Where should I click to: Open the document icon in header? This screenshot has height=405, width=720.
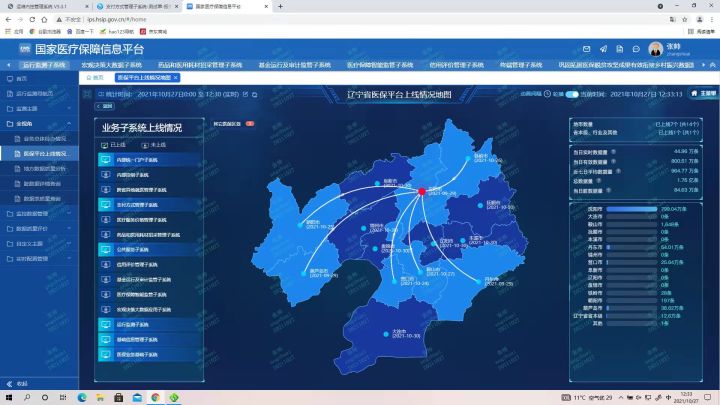point(619,49)
